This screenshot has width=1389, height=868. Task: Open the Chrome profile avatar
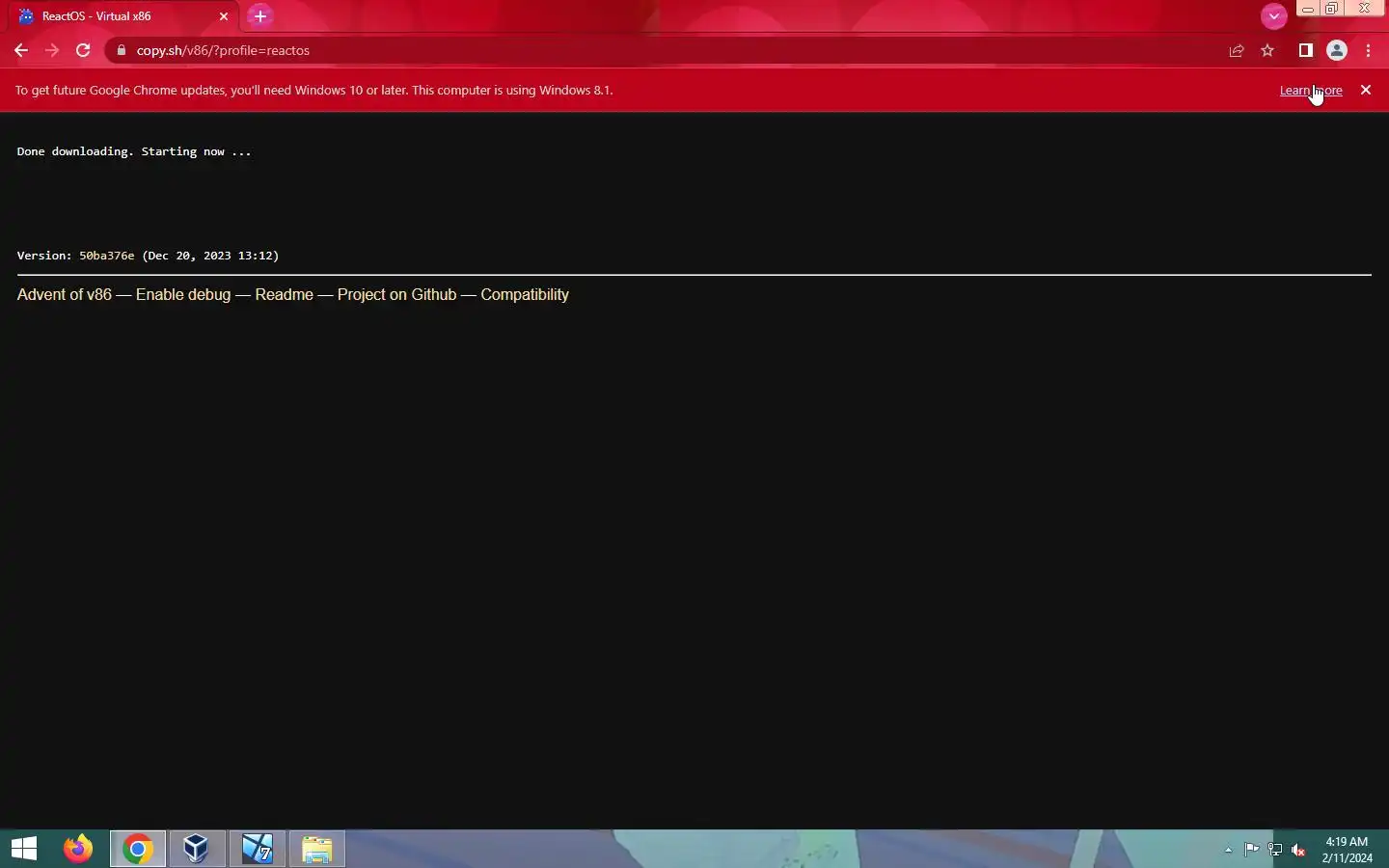(1337, 50)
